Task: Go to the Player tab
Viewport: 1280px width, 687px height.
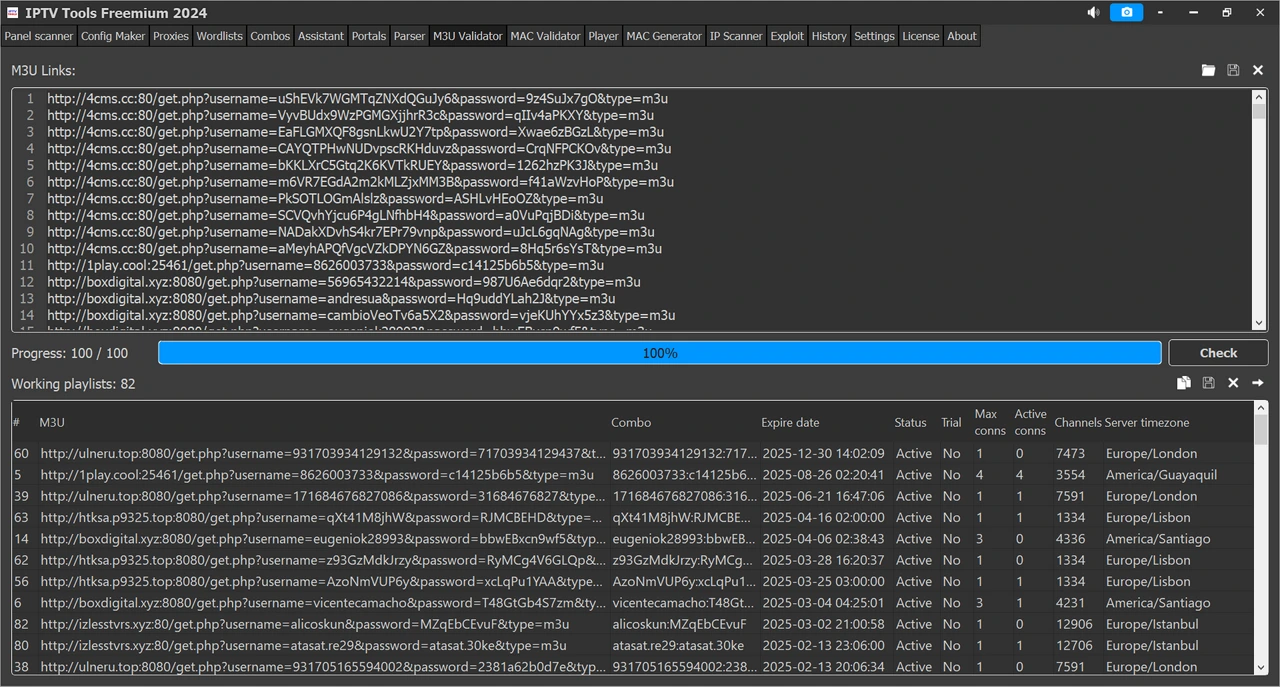Action: tap(603, 36)
